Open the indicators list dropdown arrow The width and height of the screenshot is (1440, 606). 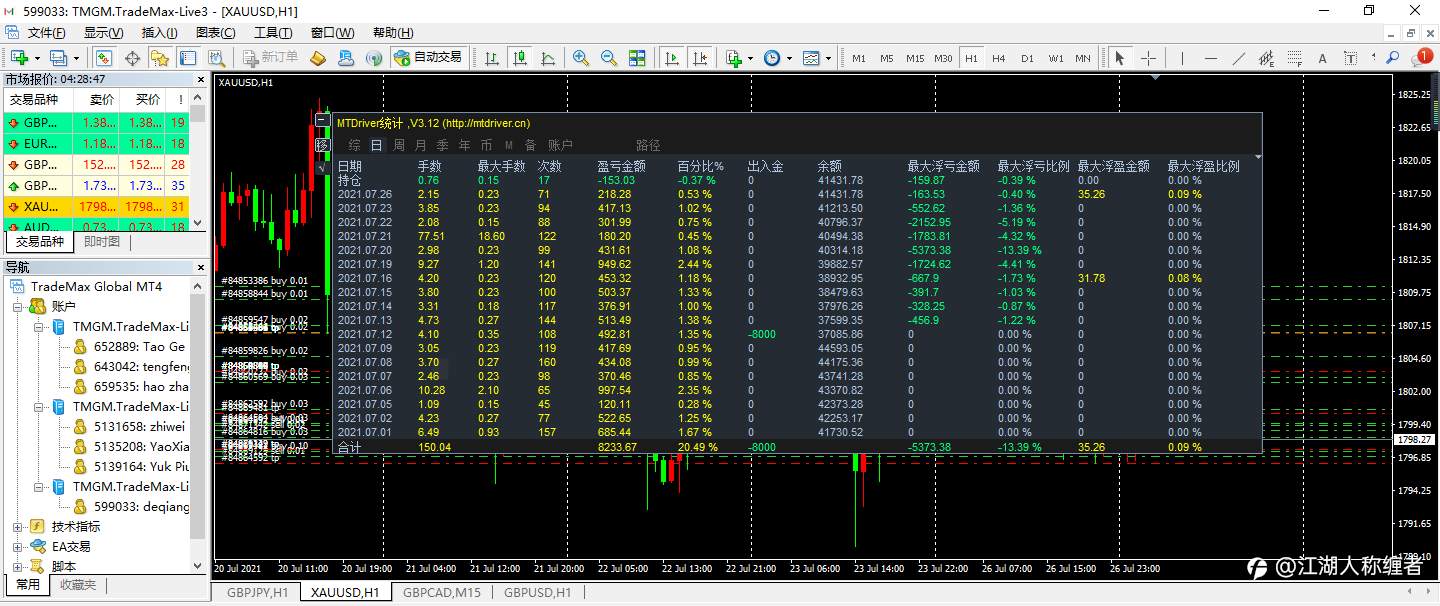(750, 58)
